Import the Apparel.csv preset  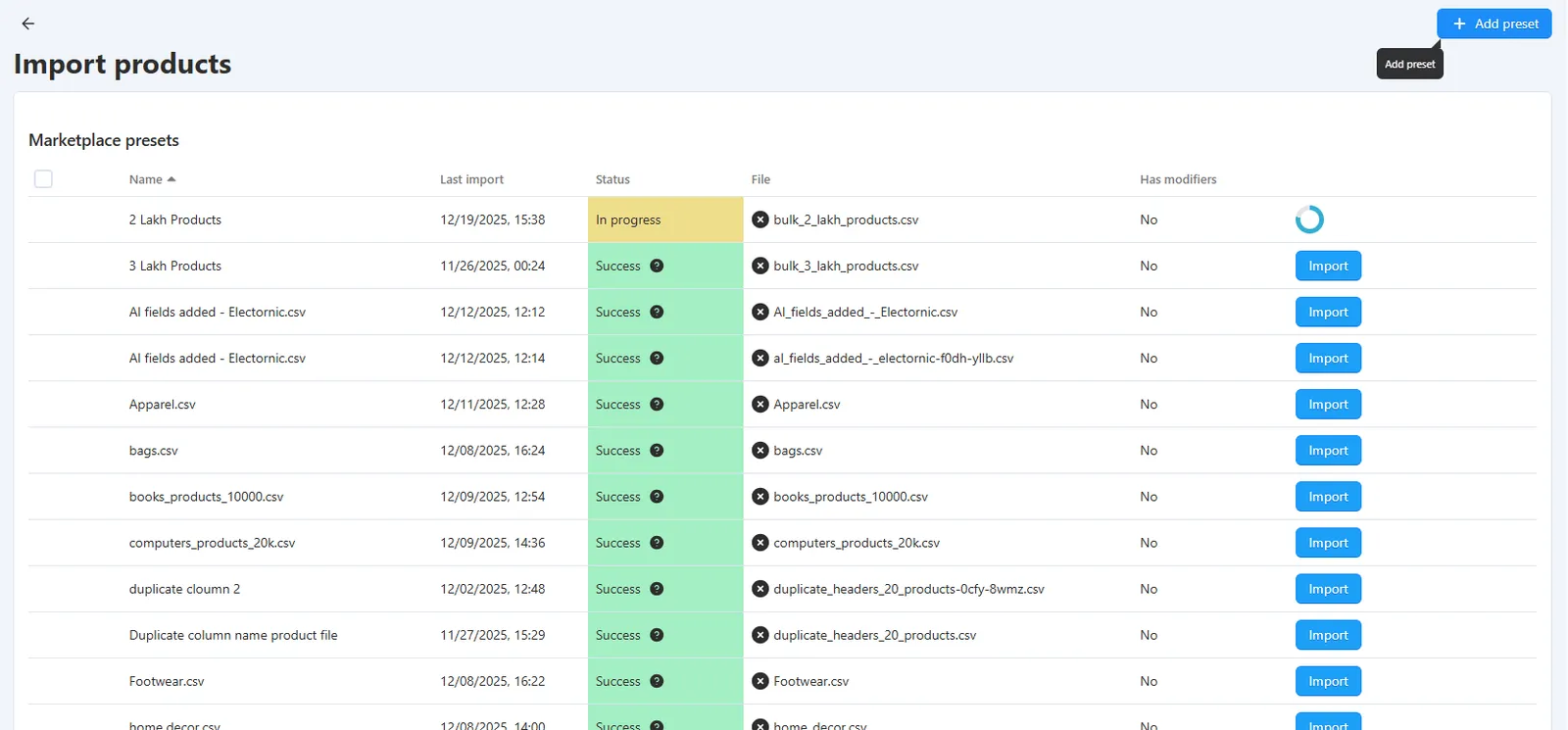tap(1328, 404)
